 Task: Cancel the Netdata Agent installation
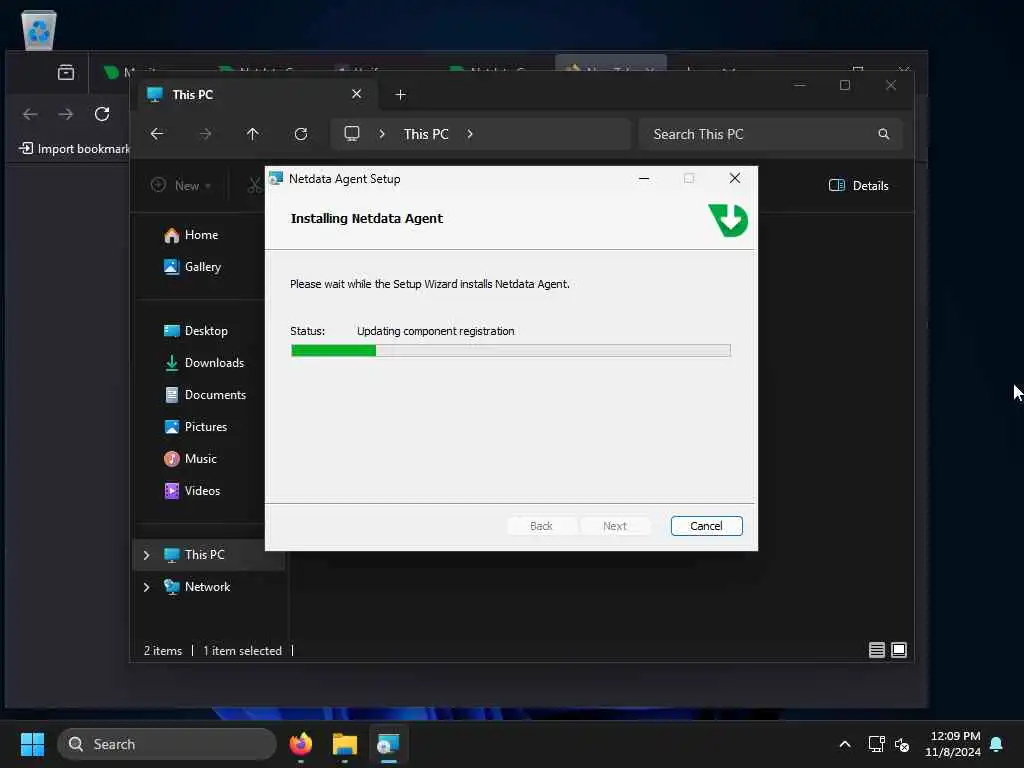(706, 526)
